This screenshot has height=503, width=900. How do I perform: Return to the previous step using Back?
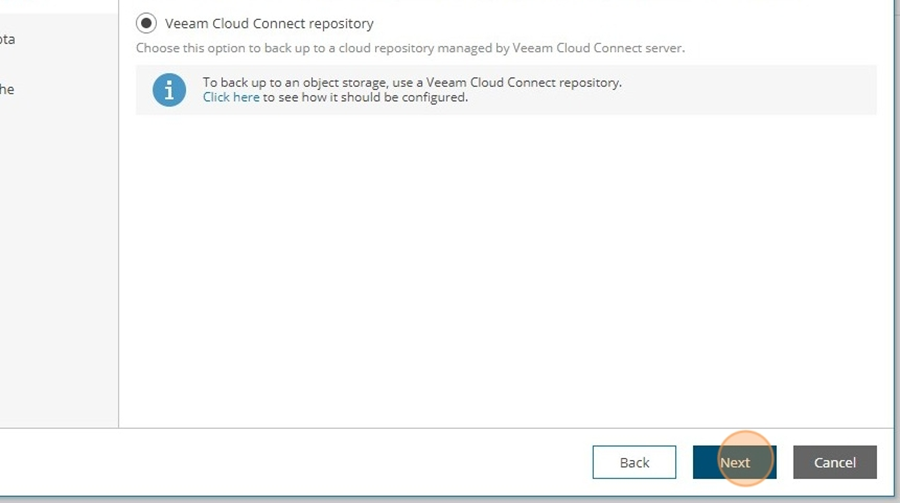click(x=634, y=462)
